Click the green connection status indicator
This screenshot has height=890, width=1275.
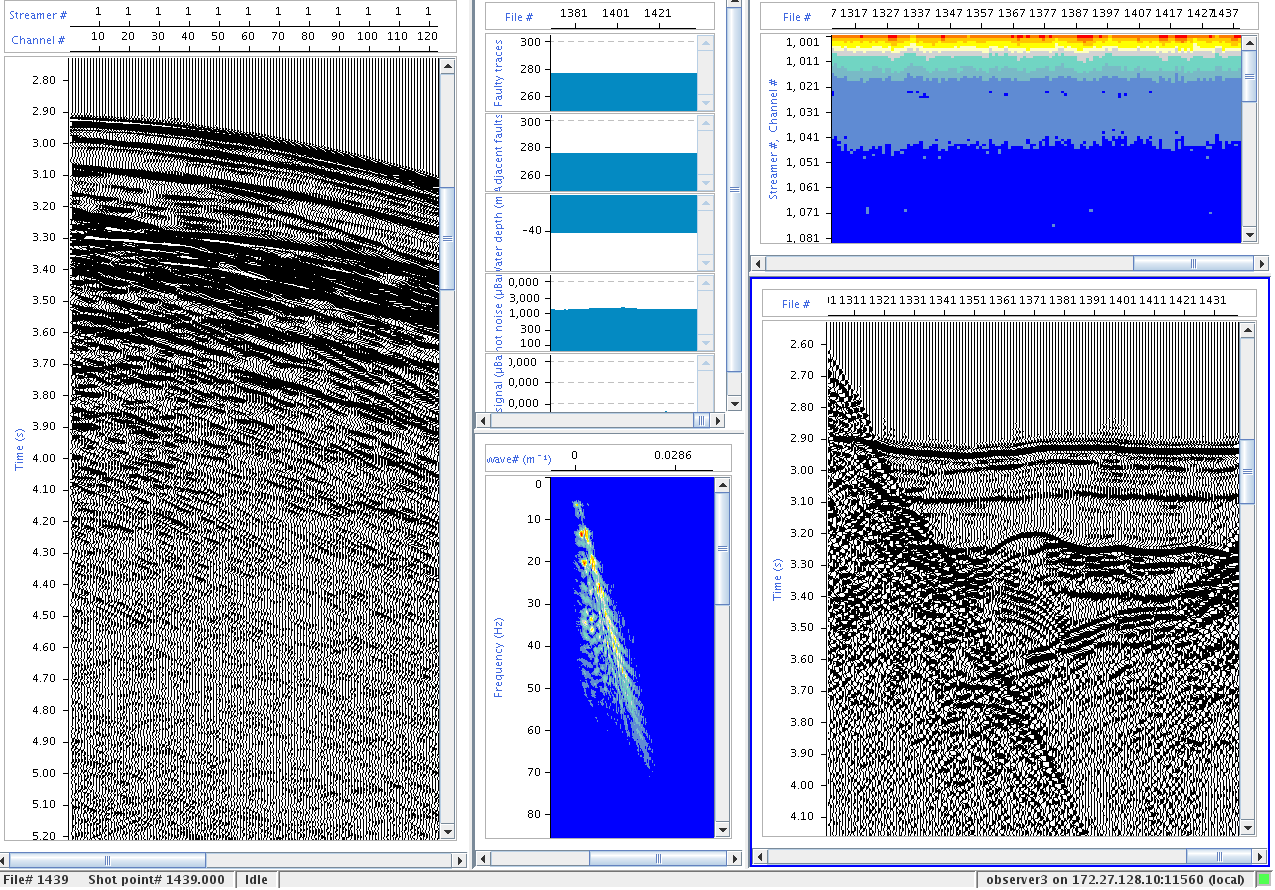1264,879
